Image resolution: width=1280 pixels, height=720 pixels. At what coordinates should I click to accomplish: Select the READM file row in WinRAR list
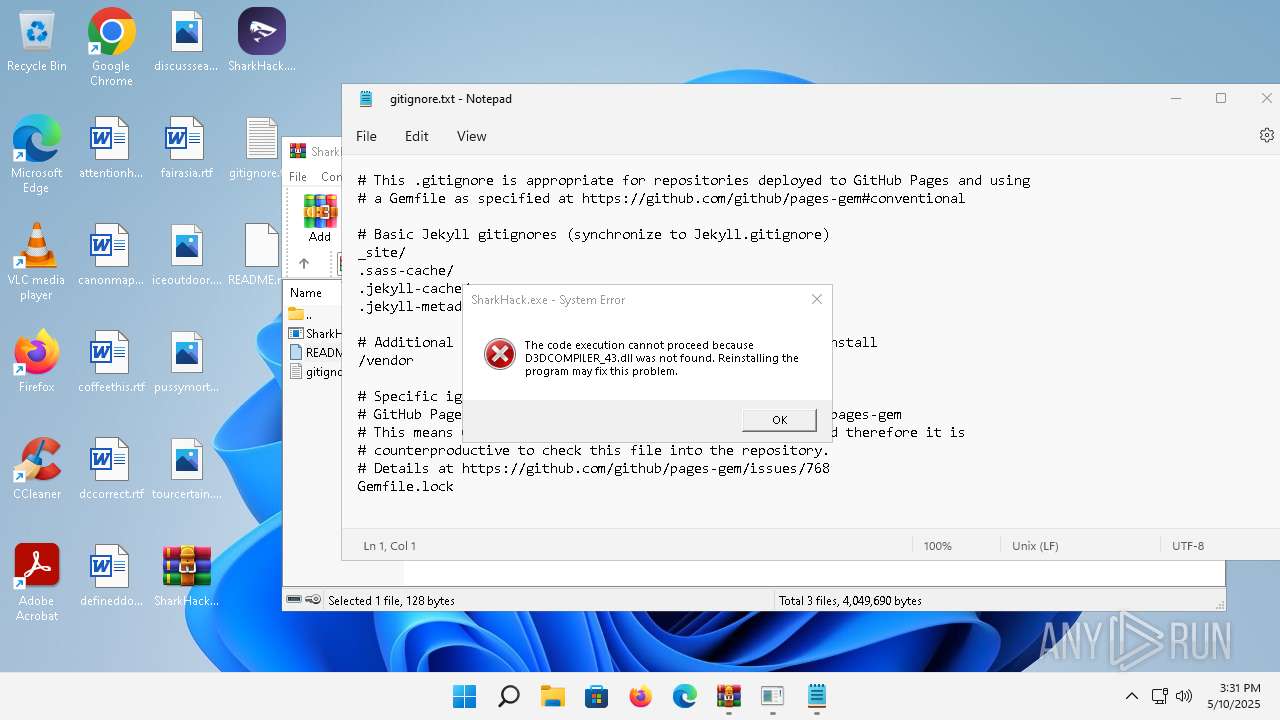point(314,353)
